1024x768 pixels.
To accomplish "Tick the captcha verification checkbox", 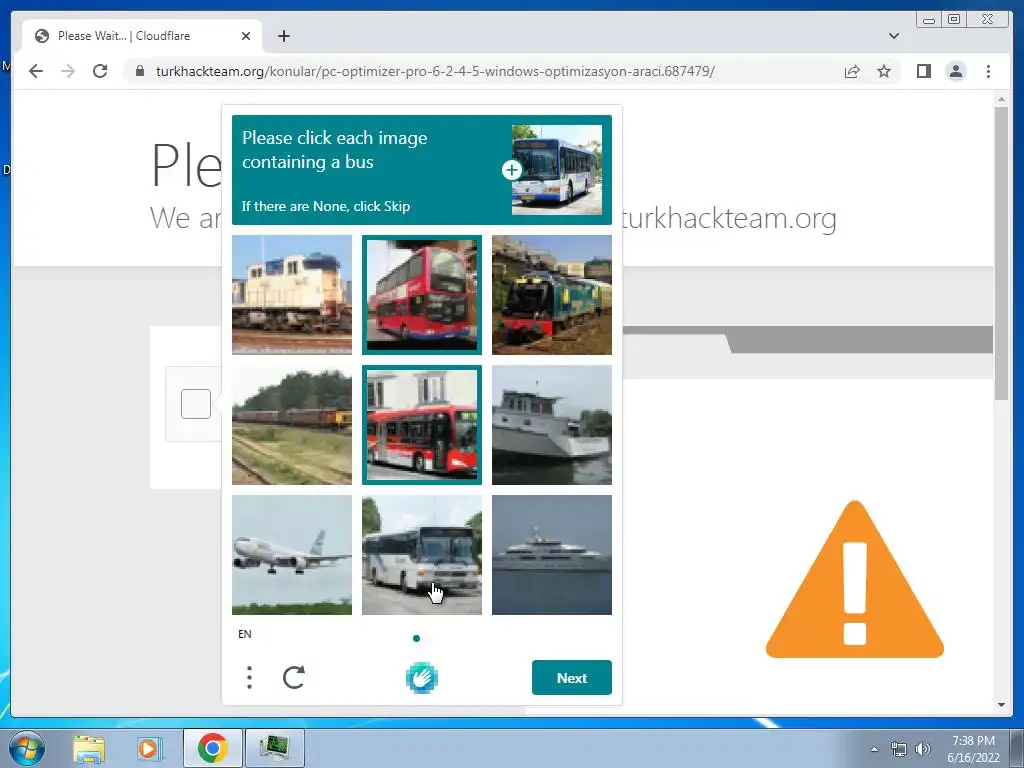I will tap(195, 404).
